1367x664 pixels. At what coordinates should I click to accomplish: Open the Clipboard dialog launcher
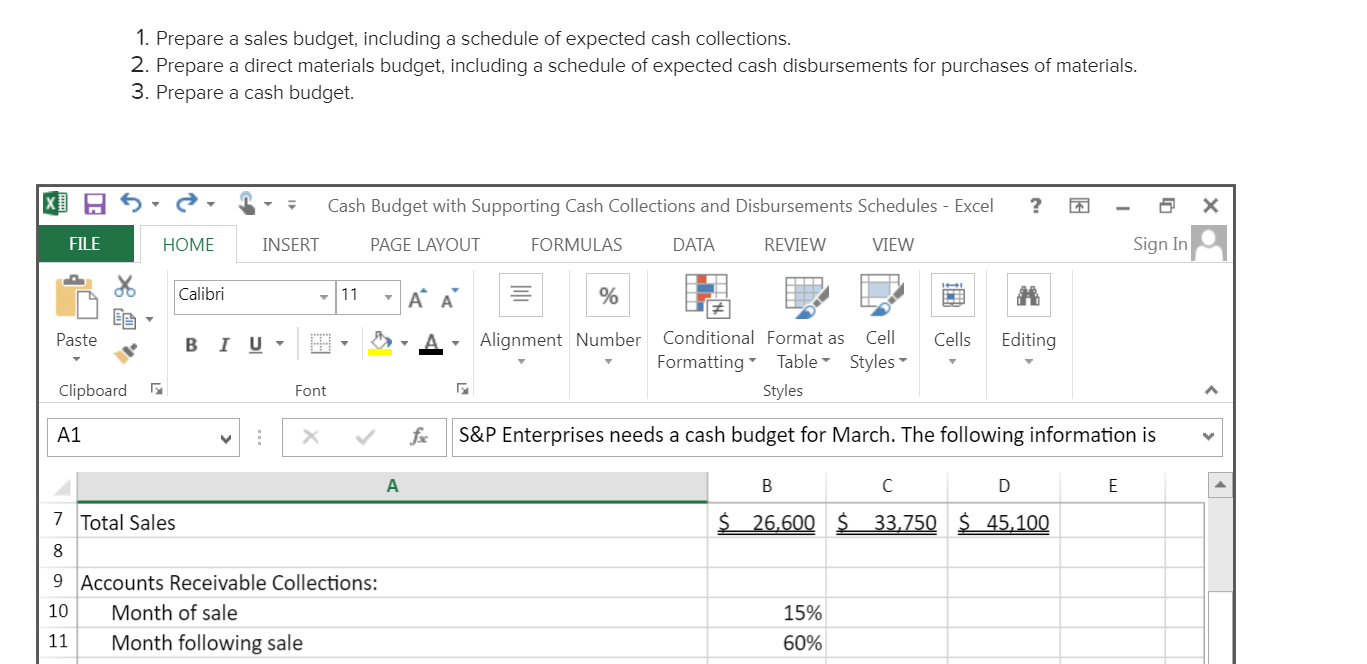[x=156, y=390]
